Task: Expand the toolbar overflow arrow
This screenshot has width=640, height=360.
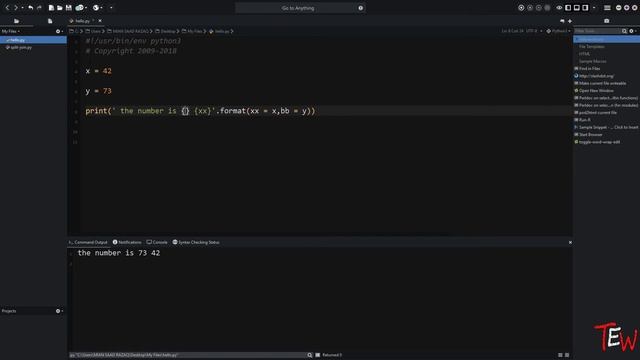Action: coord(111,8)
